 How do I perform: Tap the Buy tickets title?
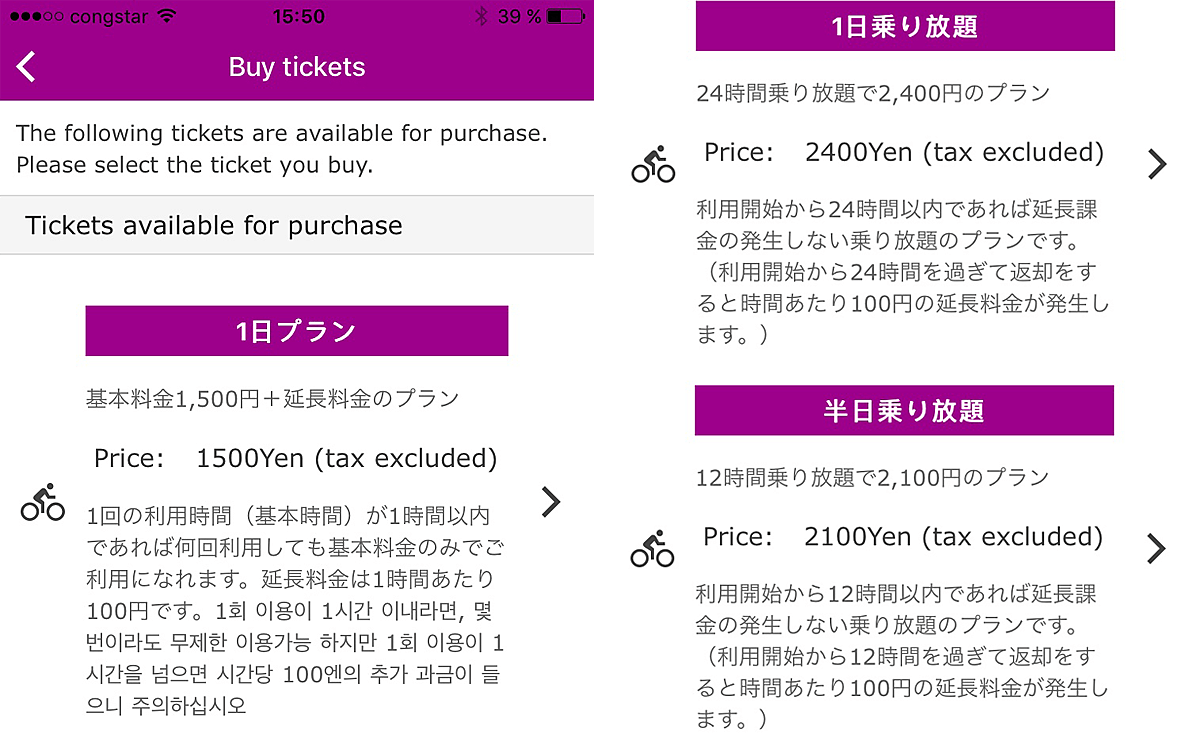pos(297,67)
